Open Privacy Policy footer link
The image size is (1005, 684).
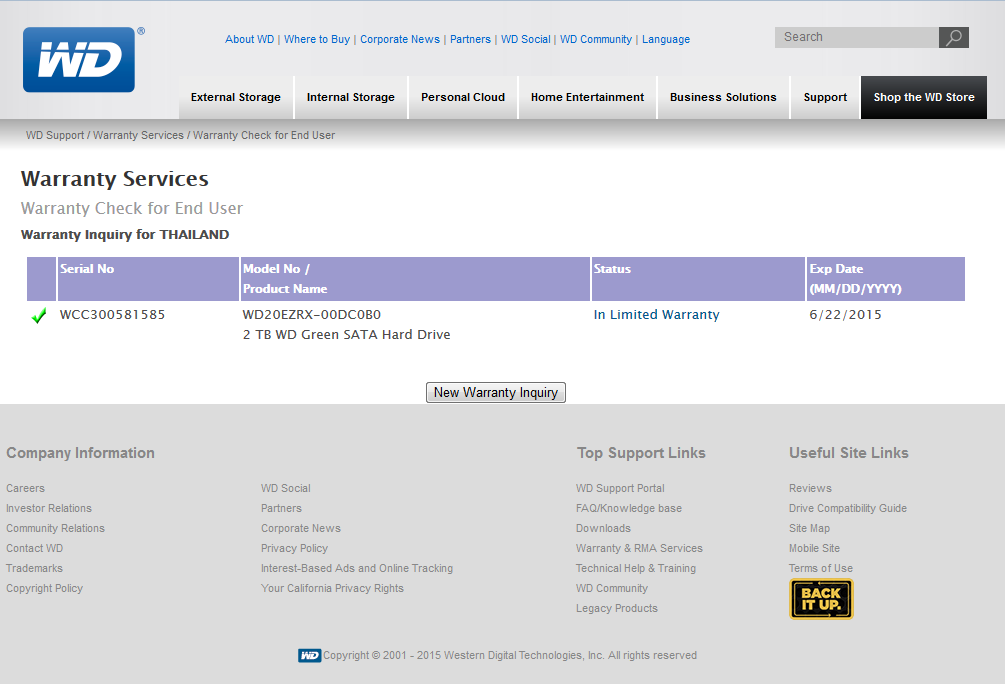click(294, 548)
